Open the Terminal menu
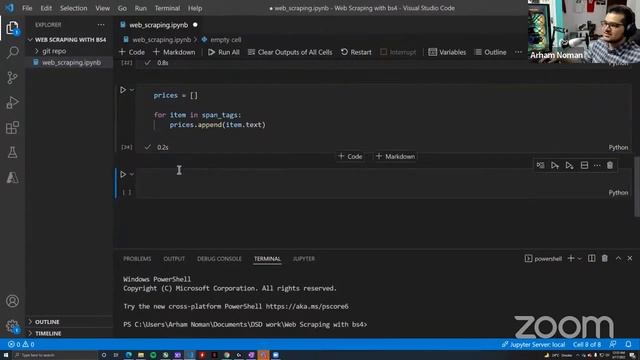 [167, 8]
